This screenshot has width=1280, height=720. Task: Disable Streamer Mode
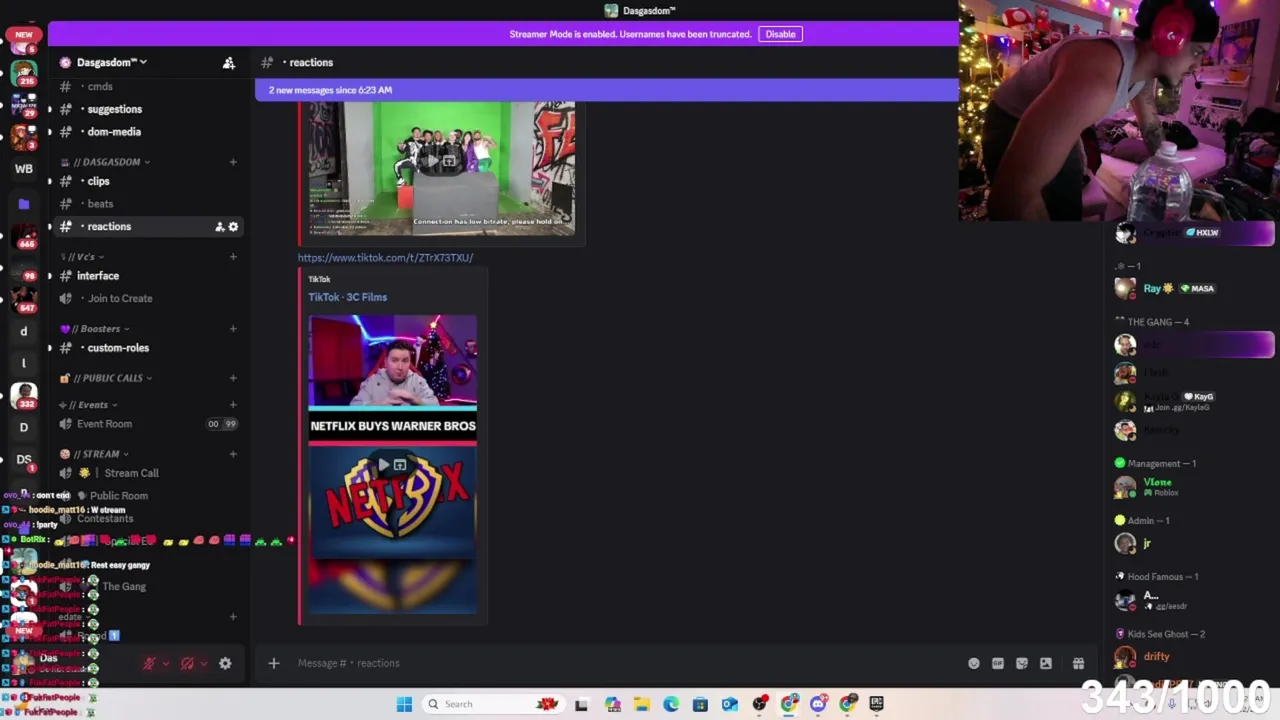click(780, 34)
